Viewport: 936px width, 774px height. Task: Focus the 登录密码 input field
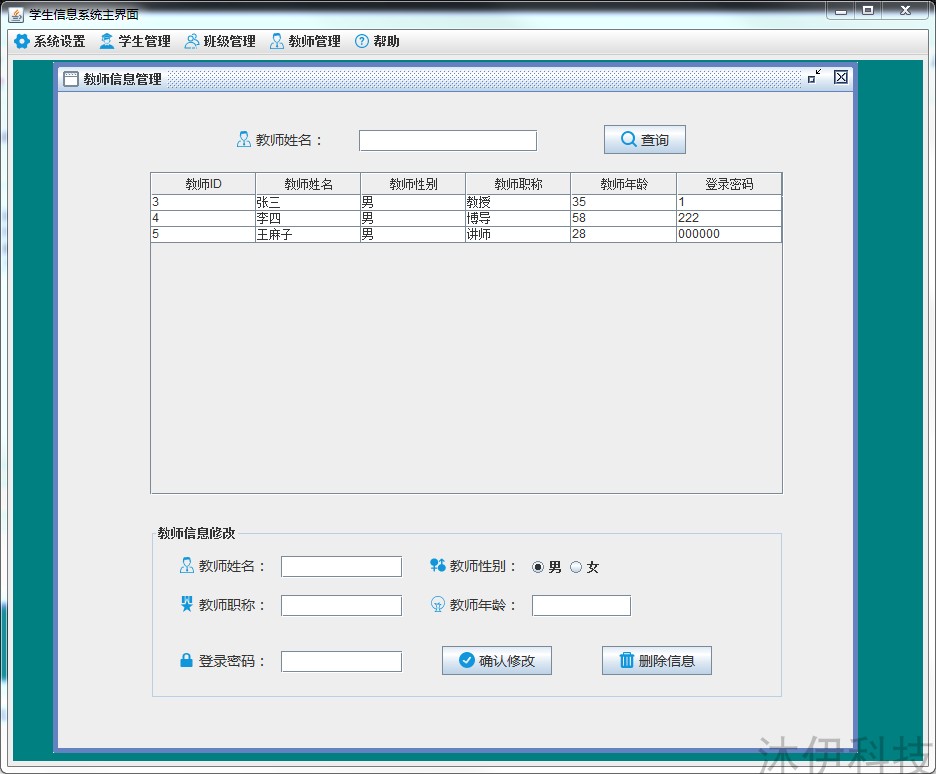pos(341,661)
